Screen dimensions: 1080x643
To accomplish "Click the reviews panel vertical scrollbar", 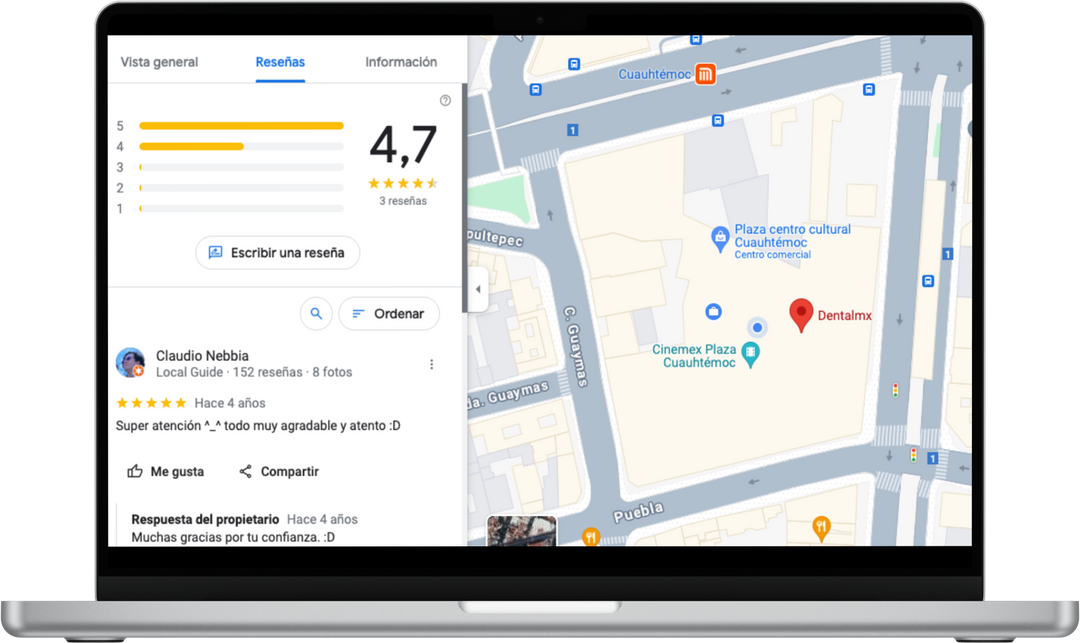I will (464, 198).
